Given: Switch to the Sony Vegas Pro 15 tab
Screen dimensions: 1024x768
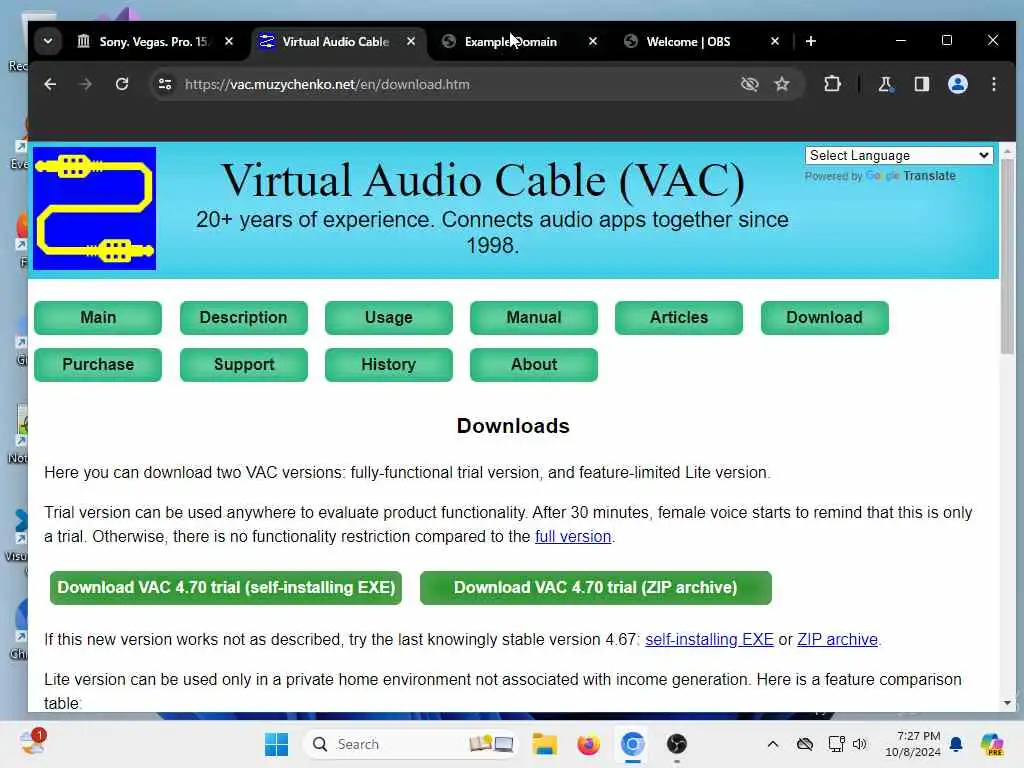Looking at the screenshot, I should [x=154, y=42].
